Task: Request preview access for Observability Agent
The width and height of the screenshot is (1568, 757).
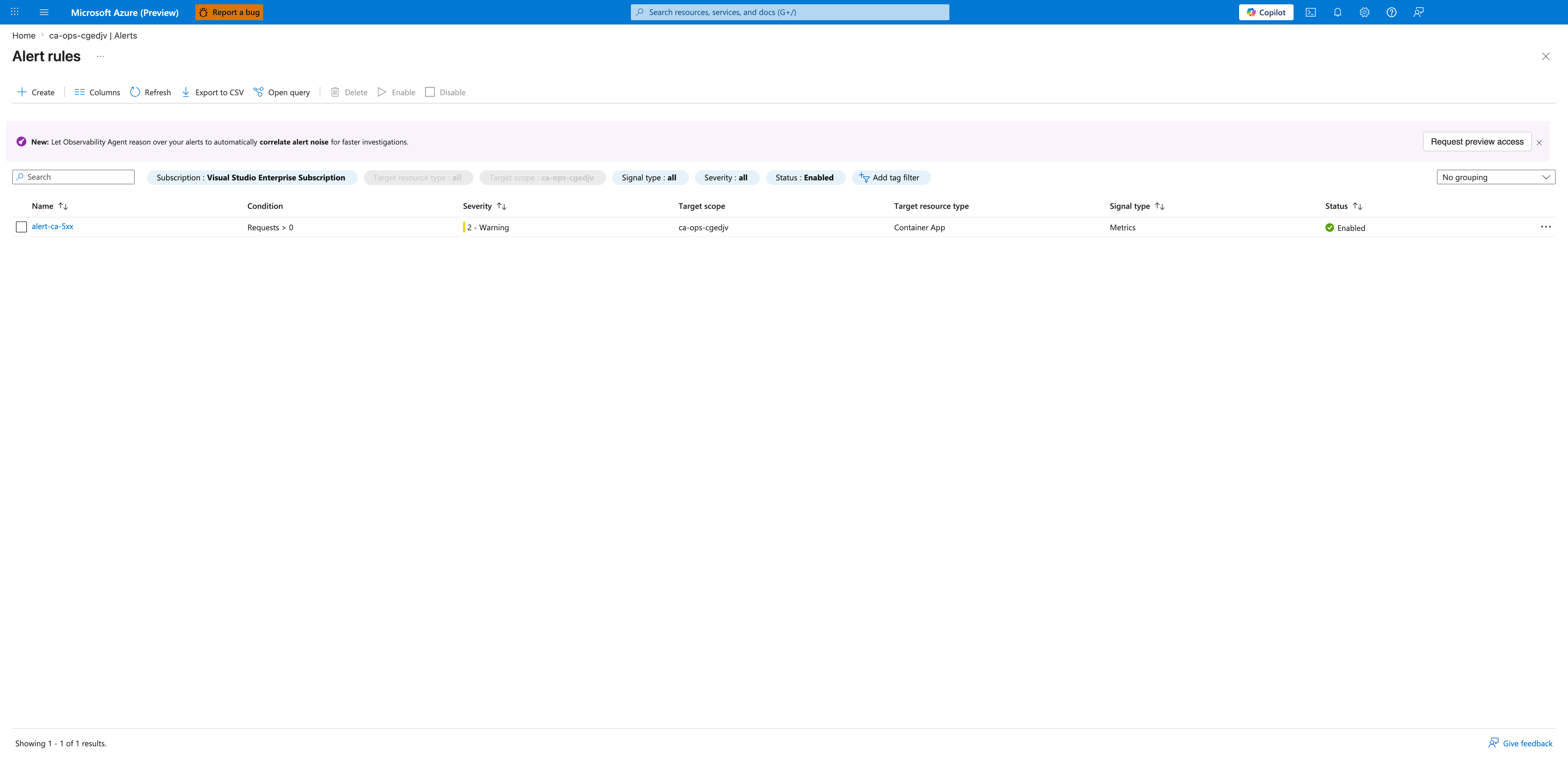Action: point(1477,142)
